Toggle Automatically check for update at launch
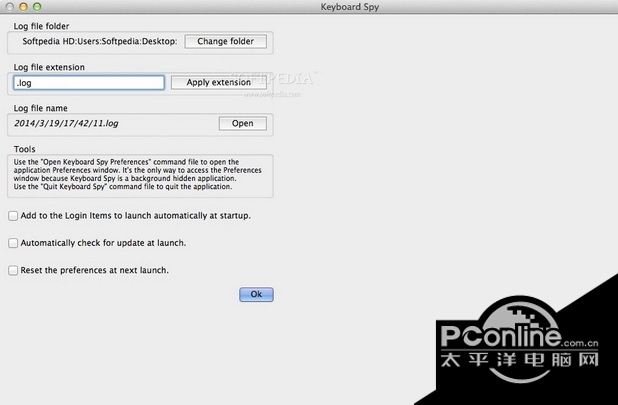The height and width of the screenshot is (405, 618). [x=13, y=243]
